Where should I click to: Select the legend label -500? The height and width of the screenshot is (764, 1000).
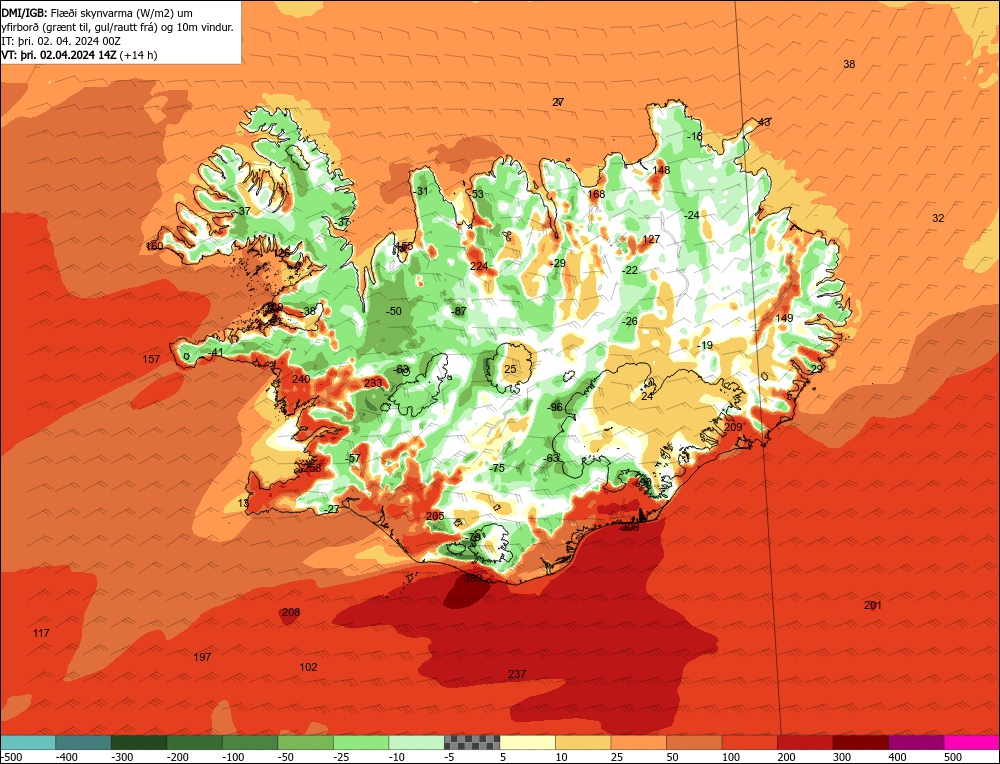coord(11,757)
